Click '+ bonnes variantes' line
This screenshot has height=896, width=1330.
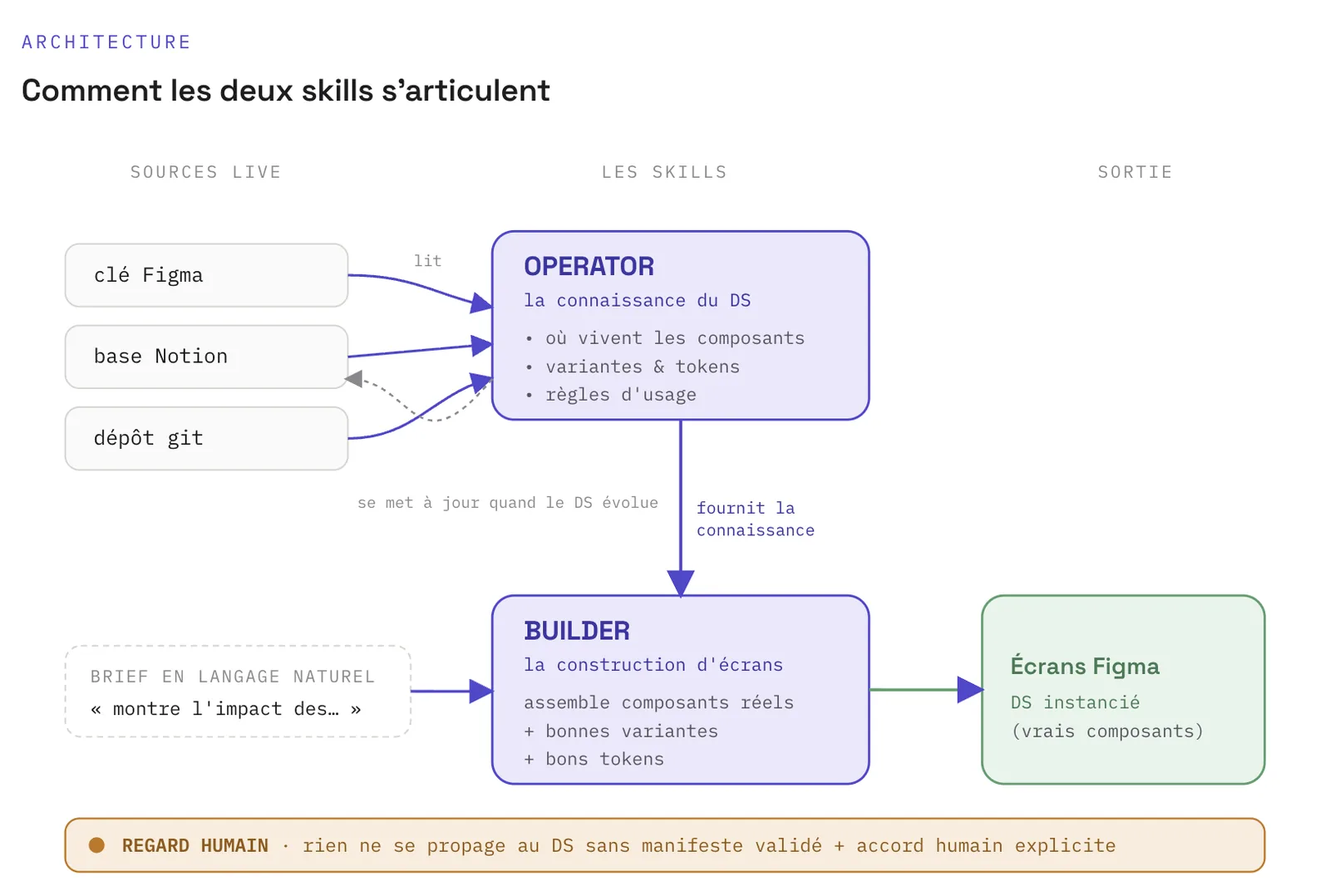click(621, 731)
